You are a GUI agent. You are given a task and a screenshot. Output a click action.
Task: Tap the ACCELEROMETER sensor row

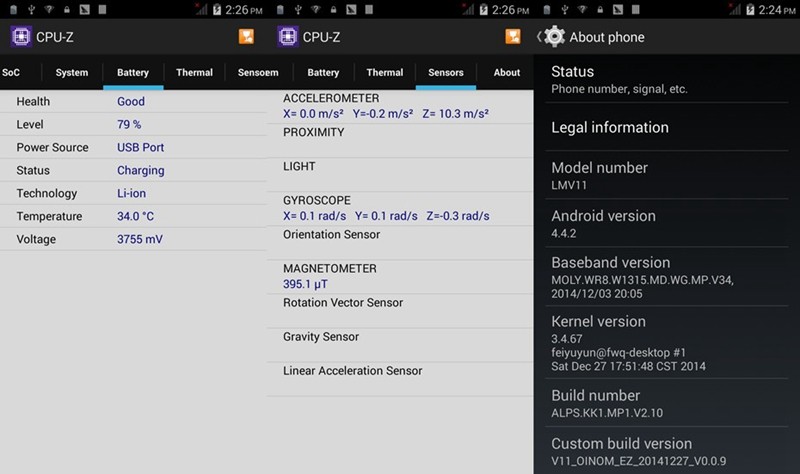400,107
